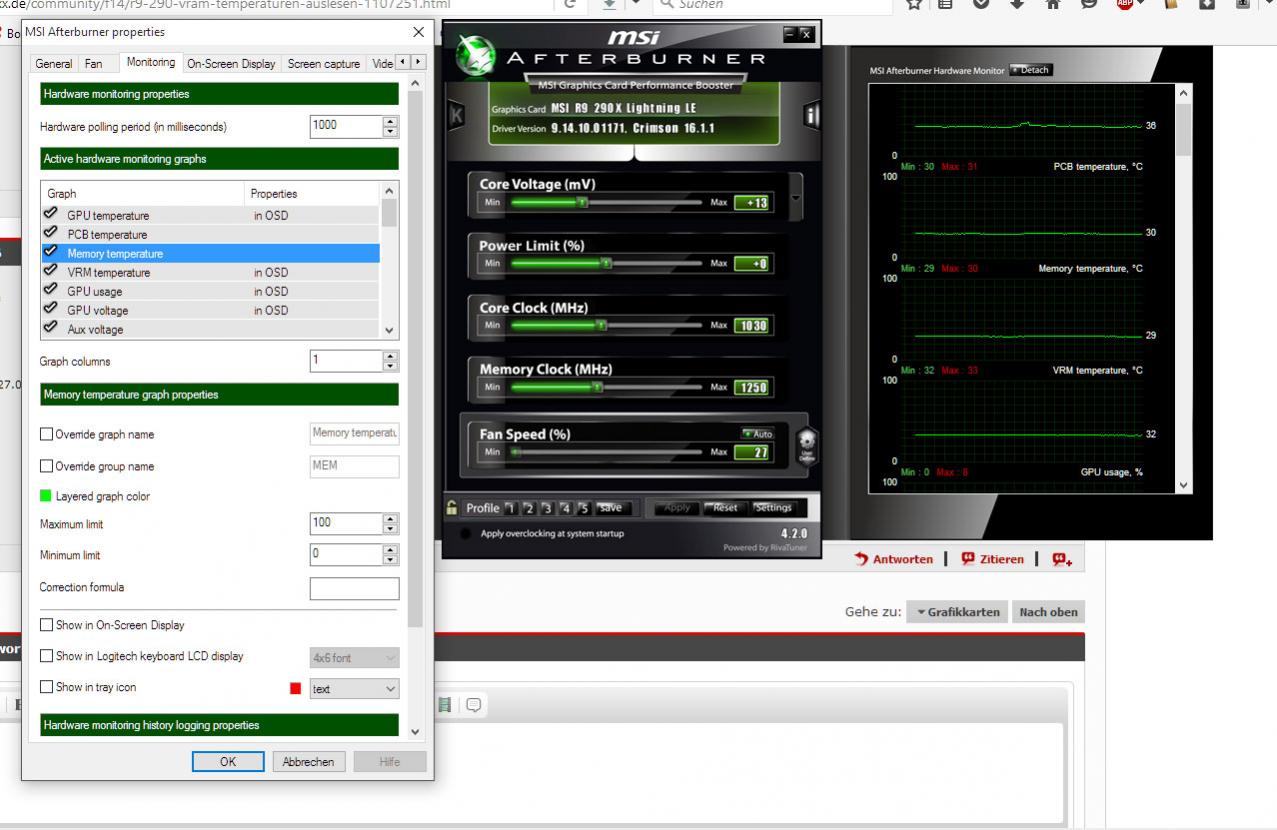This screenshot has width=1277, height=830.
Task: Switch to the Screen capture tab
Action: [x=324, y=64]
